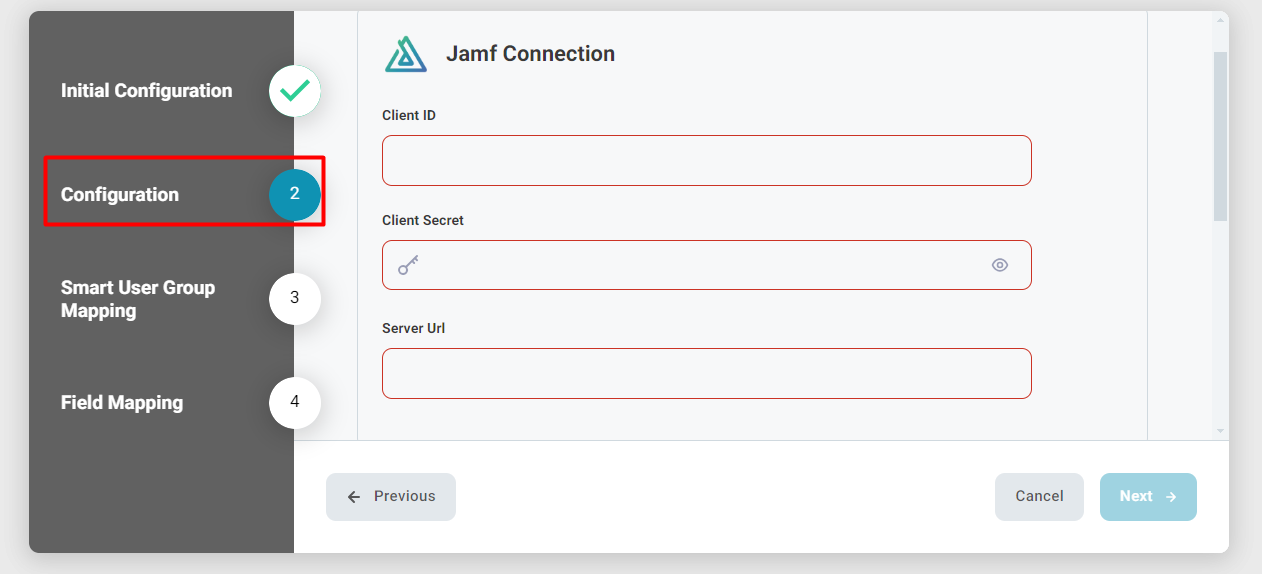Screen dimensions: 1262x574
Task: Open the Field Mapping step
Action: [122, 403]
